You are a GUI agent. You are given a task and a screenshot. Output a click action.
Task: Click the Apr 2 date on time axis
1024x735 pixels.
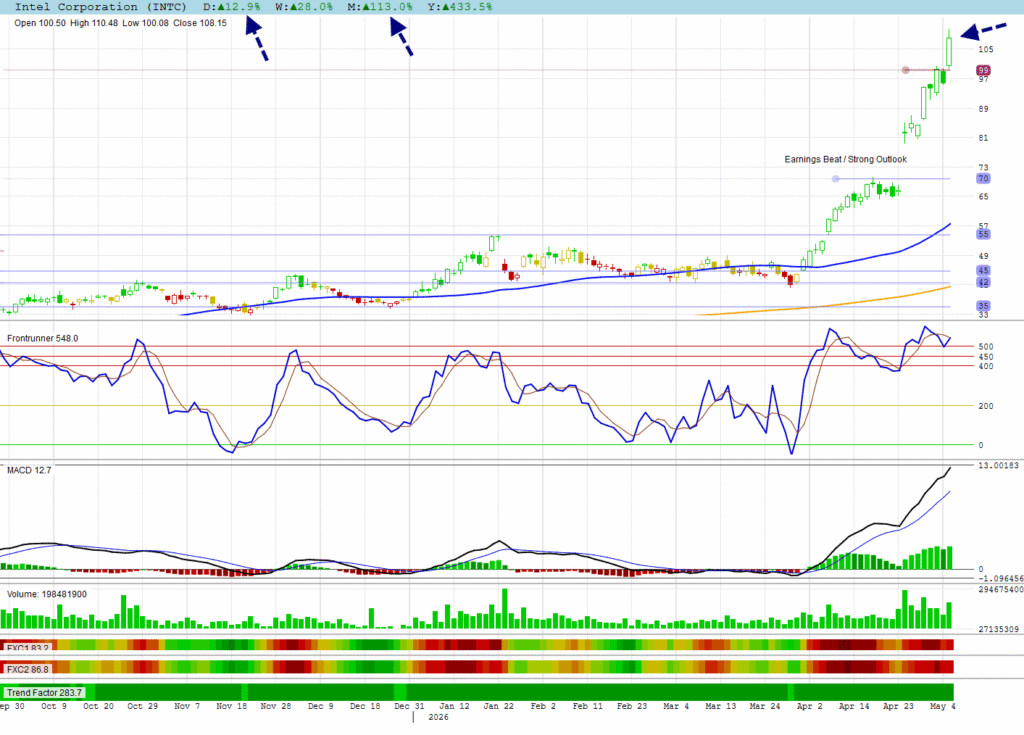[x=809, y=706]
